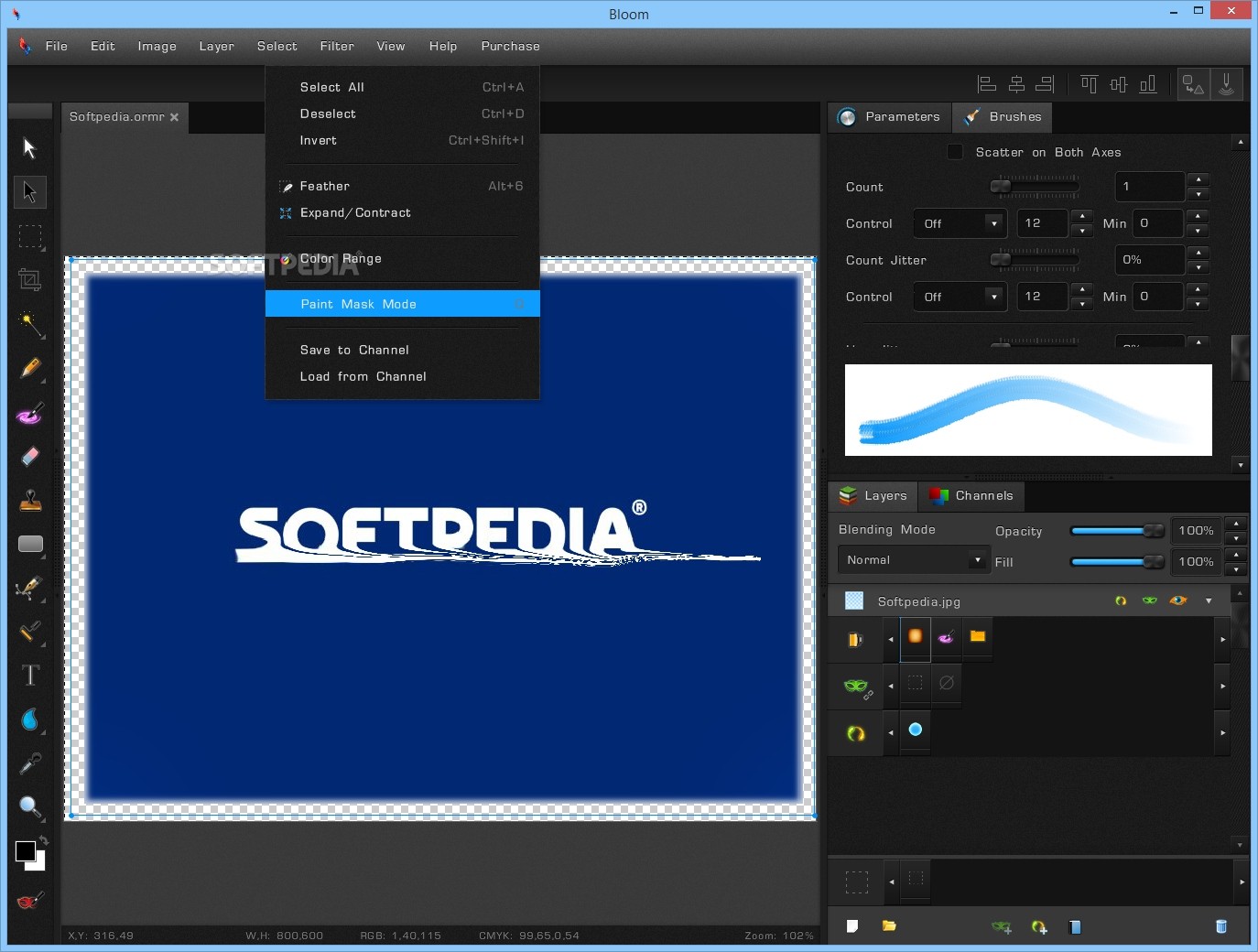Choose Feather from the Select menu
This screenshot has width=1258, height=952.
coord(403,186)
